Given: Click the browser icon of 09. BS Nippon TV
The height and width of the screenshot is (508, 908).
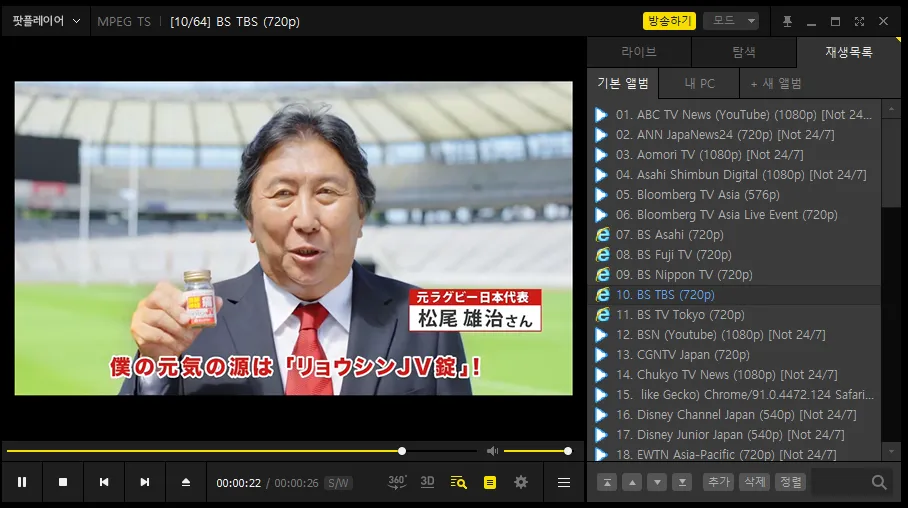Looking at the screenshot, I should pyautogui.click(x=602, y=275).
